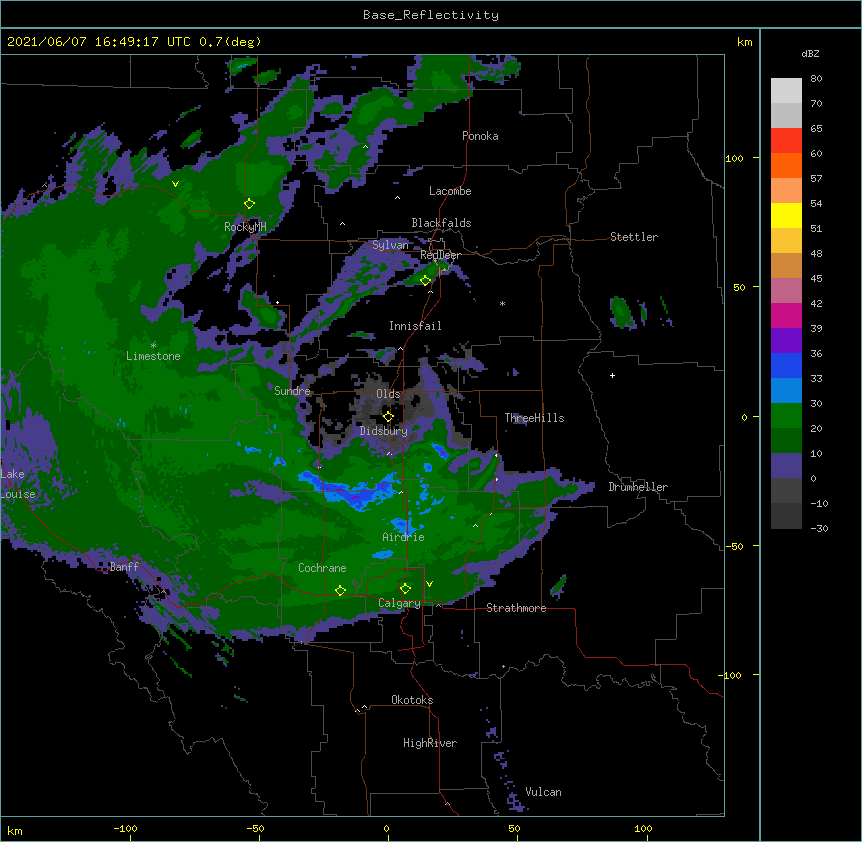
Task: Click the Olds city label
Action: (x=388, y=394)
